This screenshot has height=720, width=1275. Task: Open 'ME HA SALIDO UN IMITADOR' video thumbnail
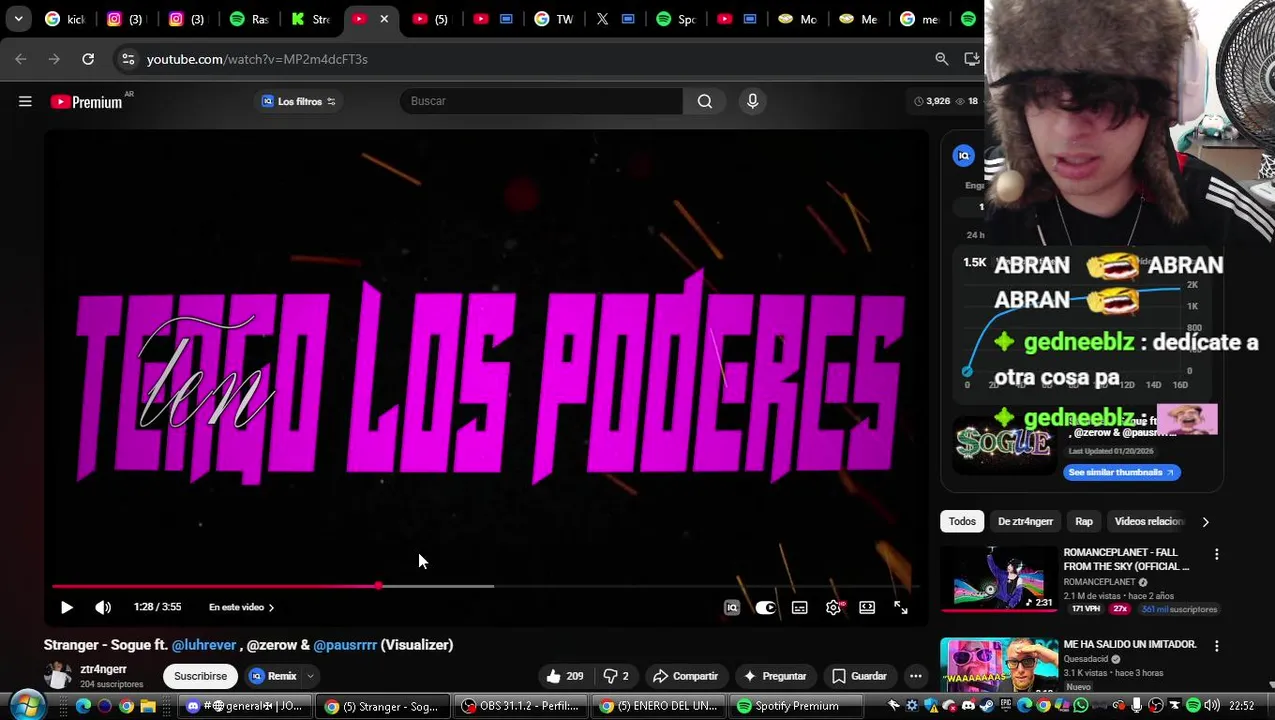(999, 665)
